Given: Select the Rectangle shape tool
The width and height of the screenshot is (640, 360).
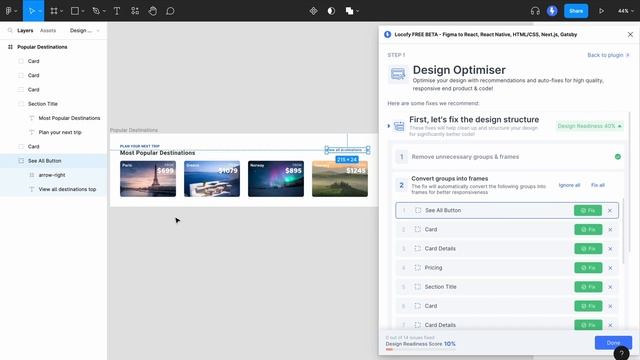Looking at the screenshot, I should (75, 11).
